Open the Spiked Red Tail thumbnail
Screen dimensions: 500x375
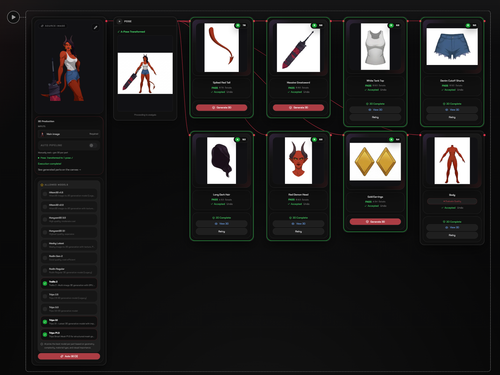coord(222,48)
